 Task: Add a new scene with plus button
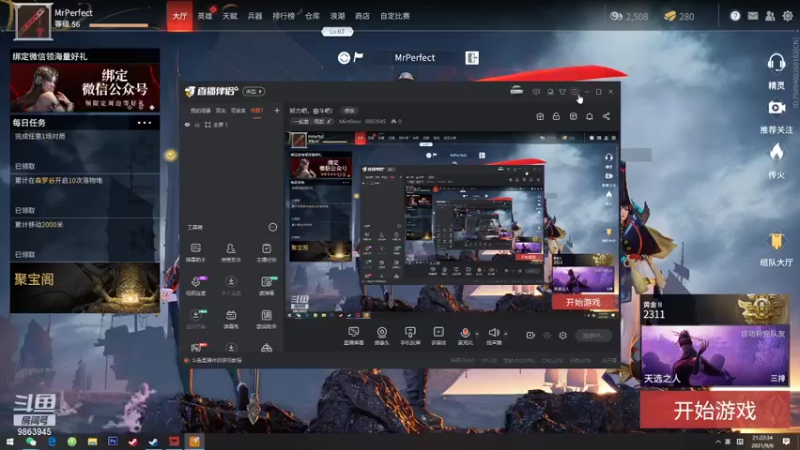[277, 110]
